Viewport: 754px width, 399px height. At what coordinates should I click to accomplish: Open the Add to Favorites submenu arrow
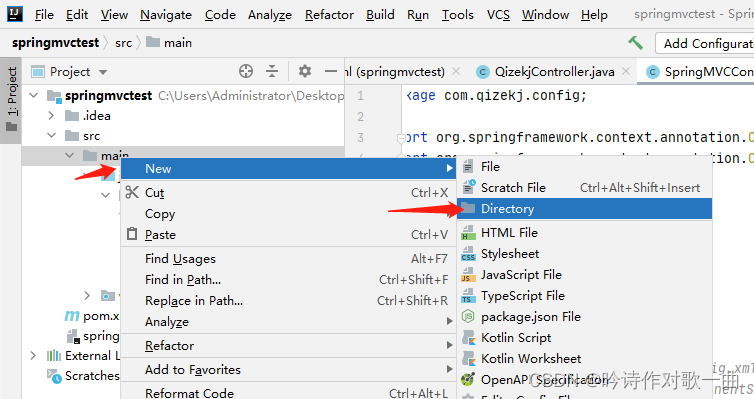click(x=449, y=369)
